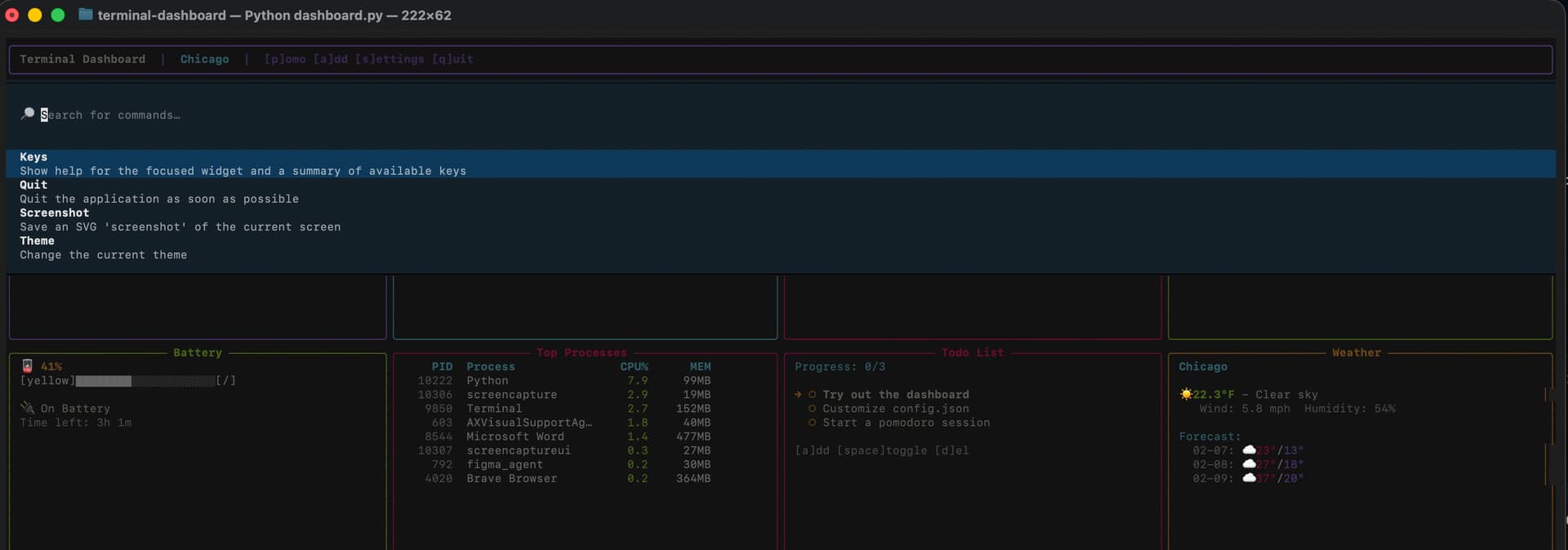Select the Theme command
This screenshot has width=1568, height=550.
pyautogui.click(x=781, y=248)
